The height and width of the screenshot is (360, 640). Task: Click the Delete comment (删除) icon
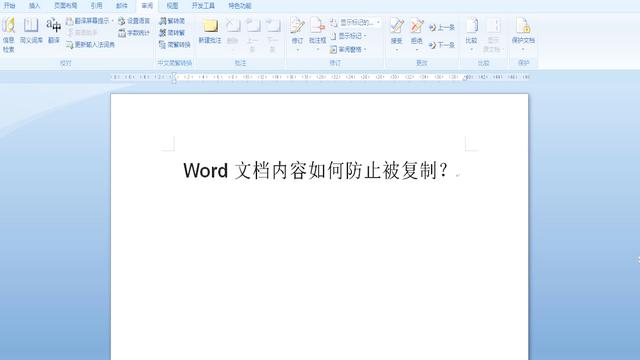point(233,26)
